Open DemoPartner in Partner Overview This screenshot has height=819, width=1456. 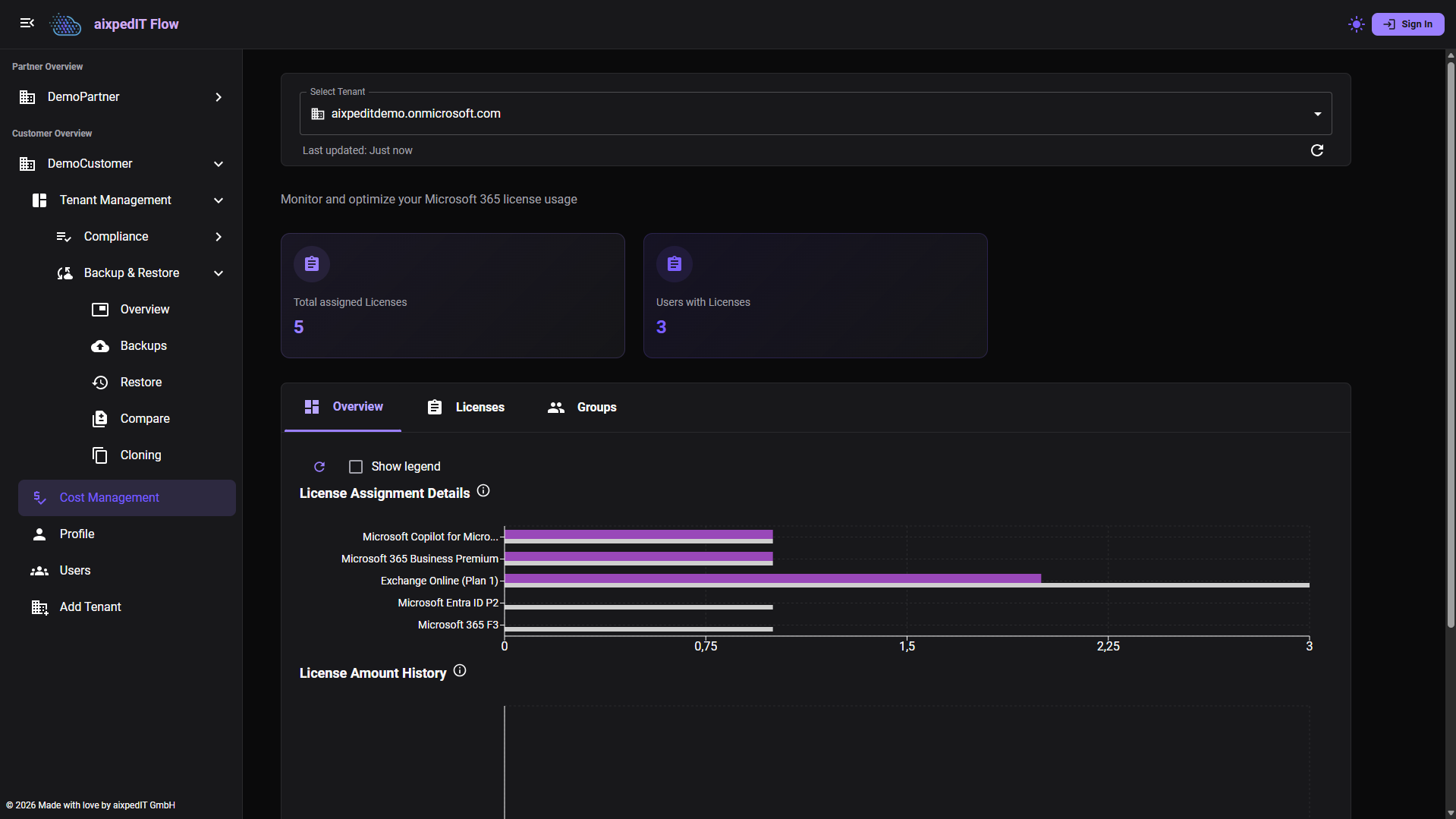(x=121, y=97)
